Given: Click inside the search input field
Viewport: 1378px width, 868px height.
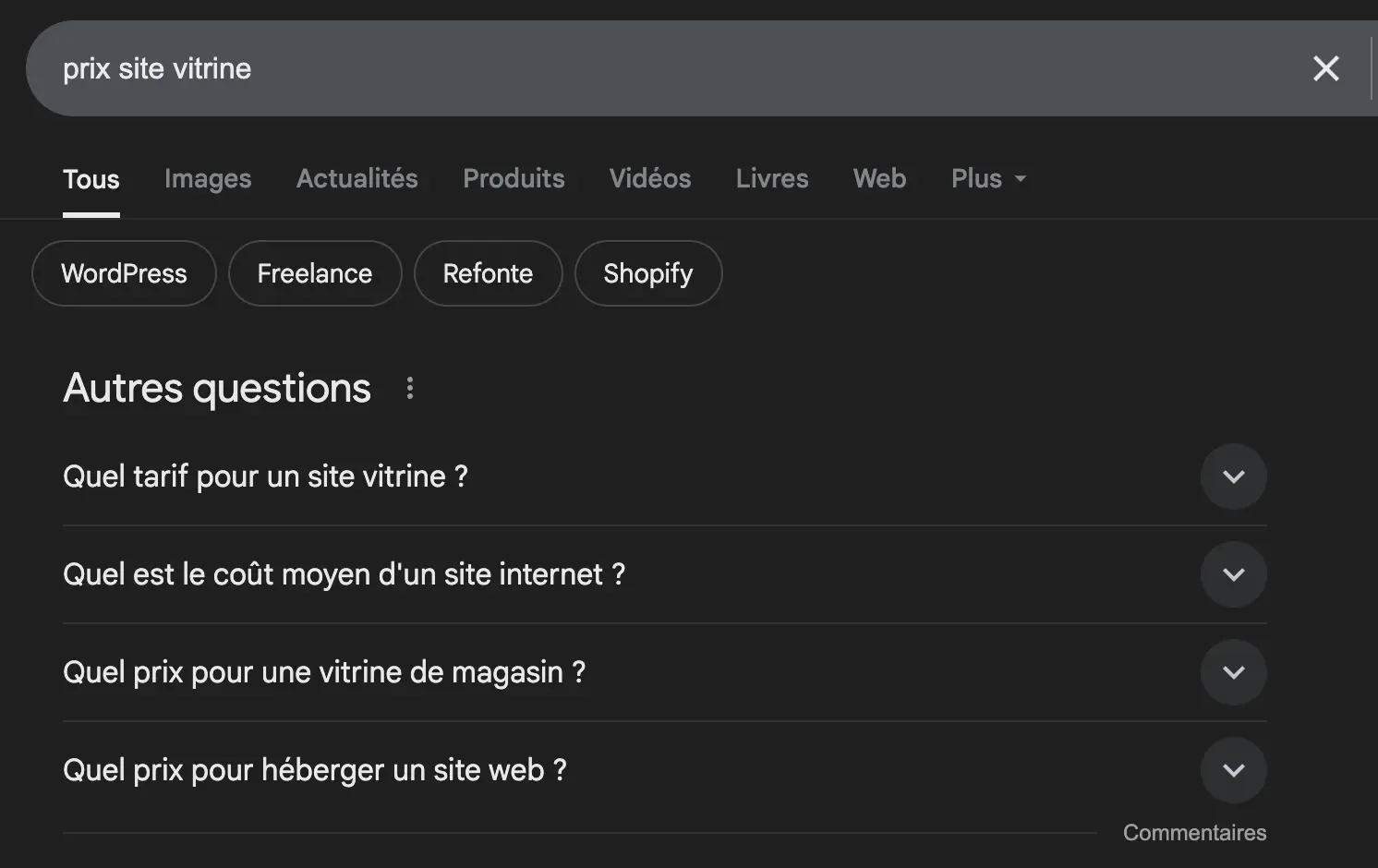Looking at the screenshot, I should pos(554,68).
